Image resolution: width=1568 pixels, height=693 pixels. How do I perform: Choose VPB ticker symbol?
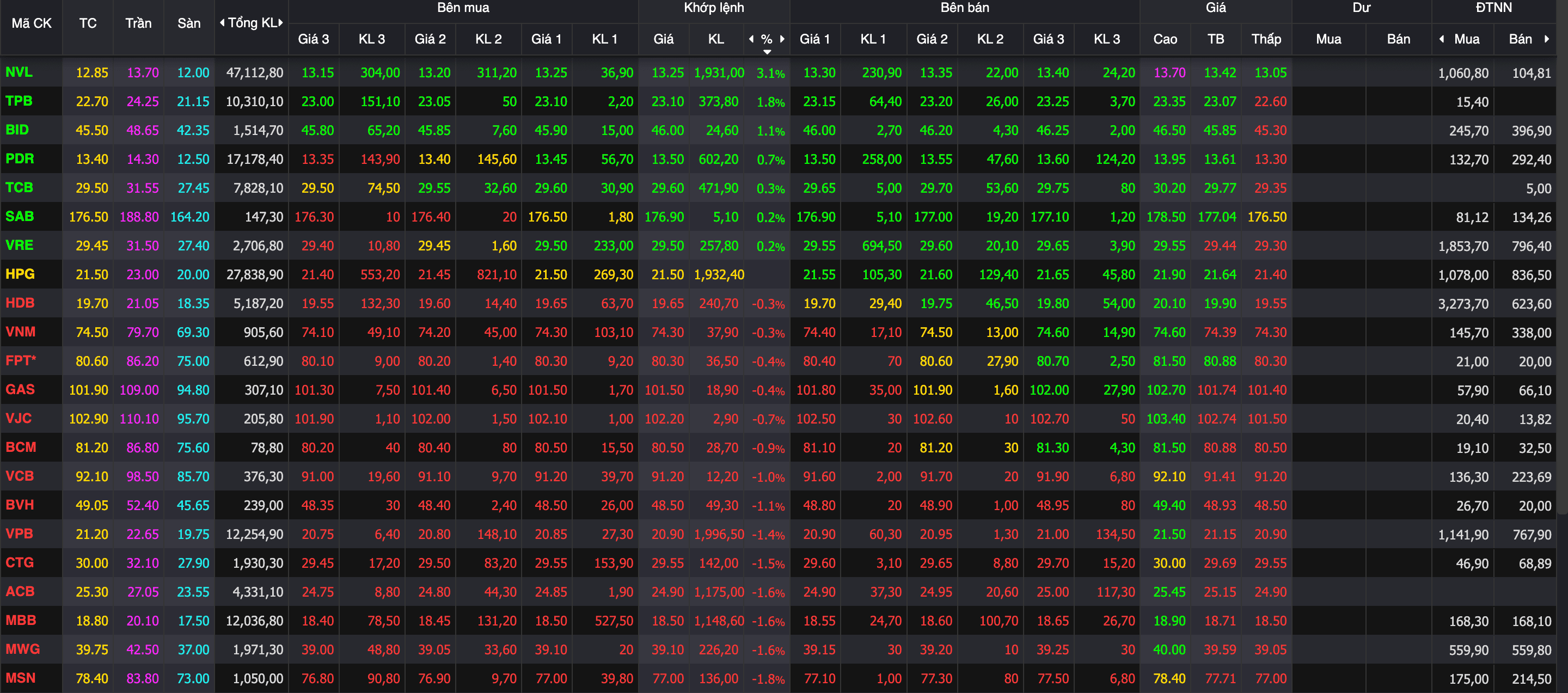(19, 533)
